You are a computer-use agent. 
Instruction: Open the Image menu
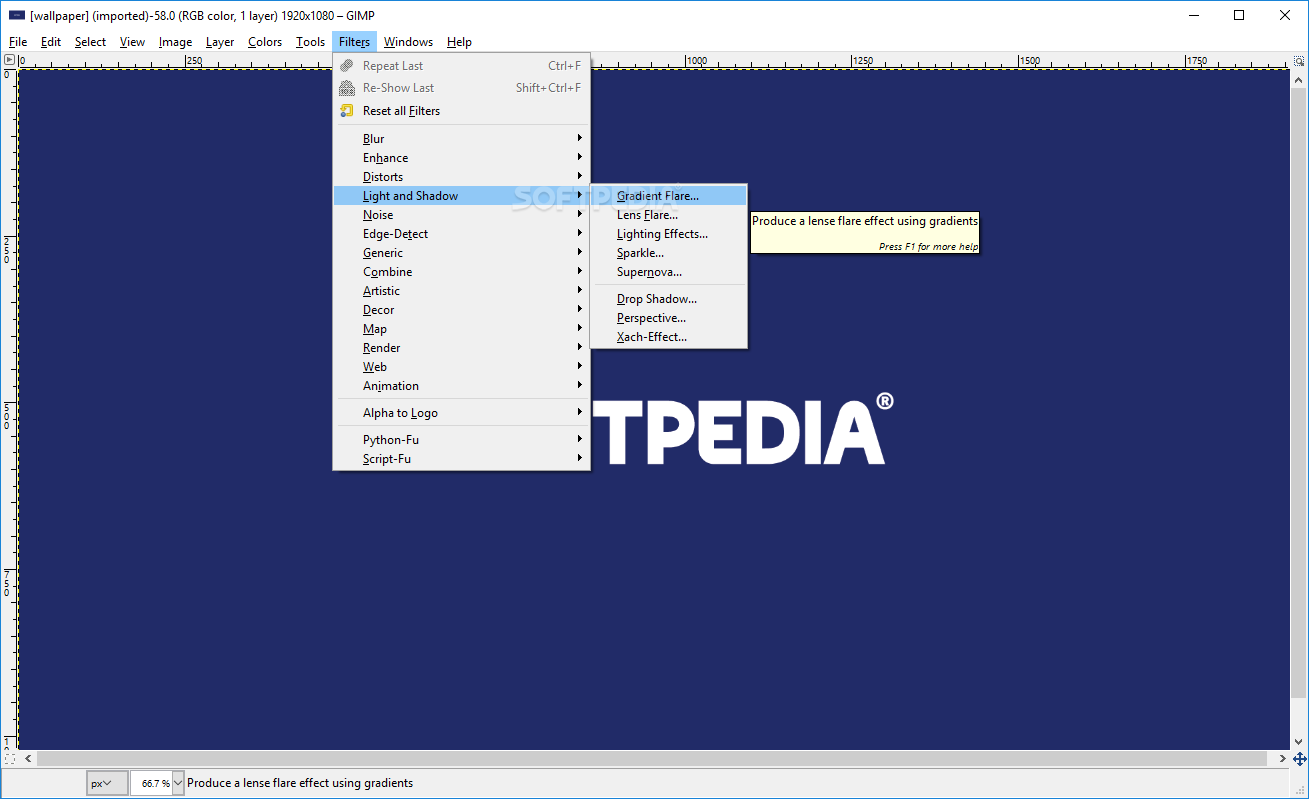[x=175, y=42]
